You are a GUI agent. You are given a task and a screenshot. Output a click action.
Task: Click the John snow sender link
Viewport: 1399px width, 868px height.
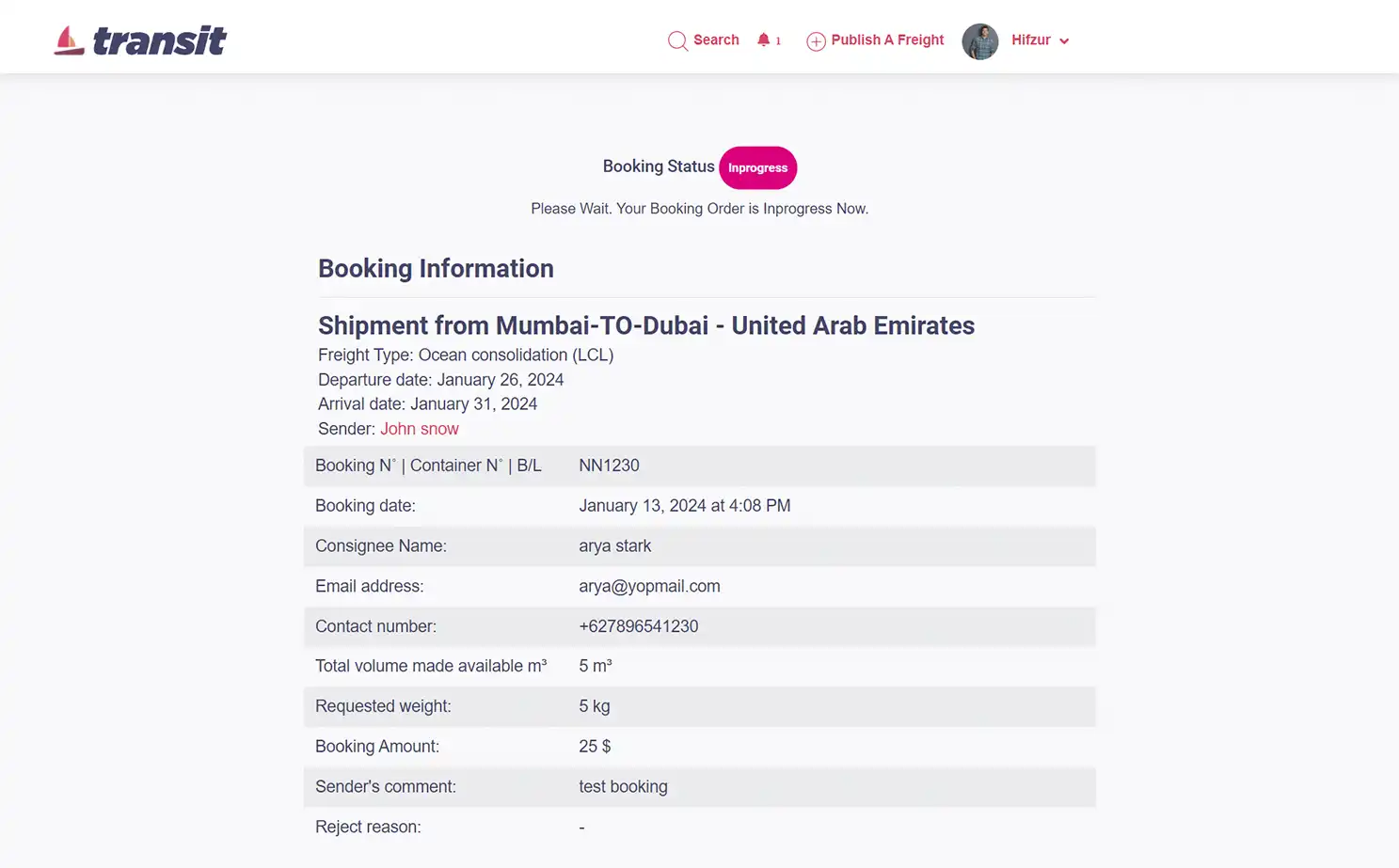click(420, 428)
